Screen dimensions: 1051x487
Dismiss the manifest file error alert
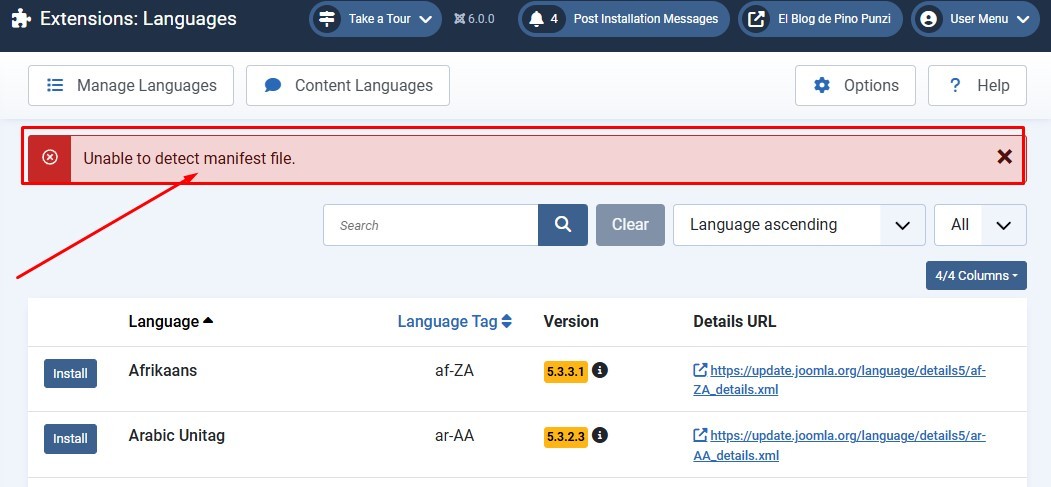(x=1004, y=156)
